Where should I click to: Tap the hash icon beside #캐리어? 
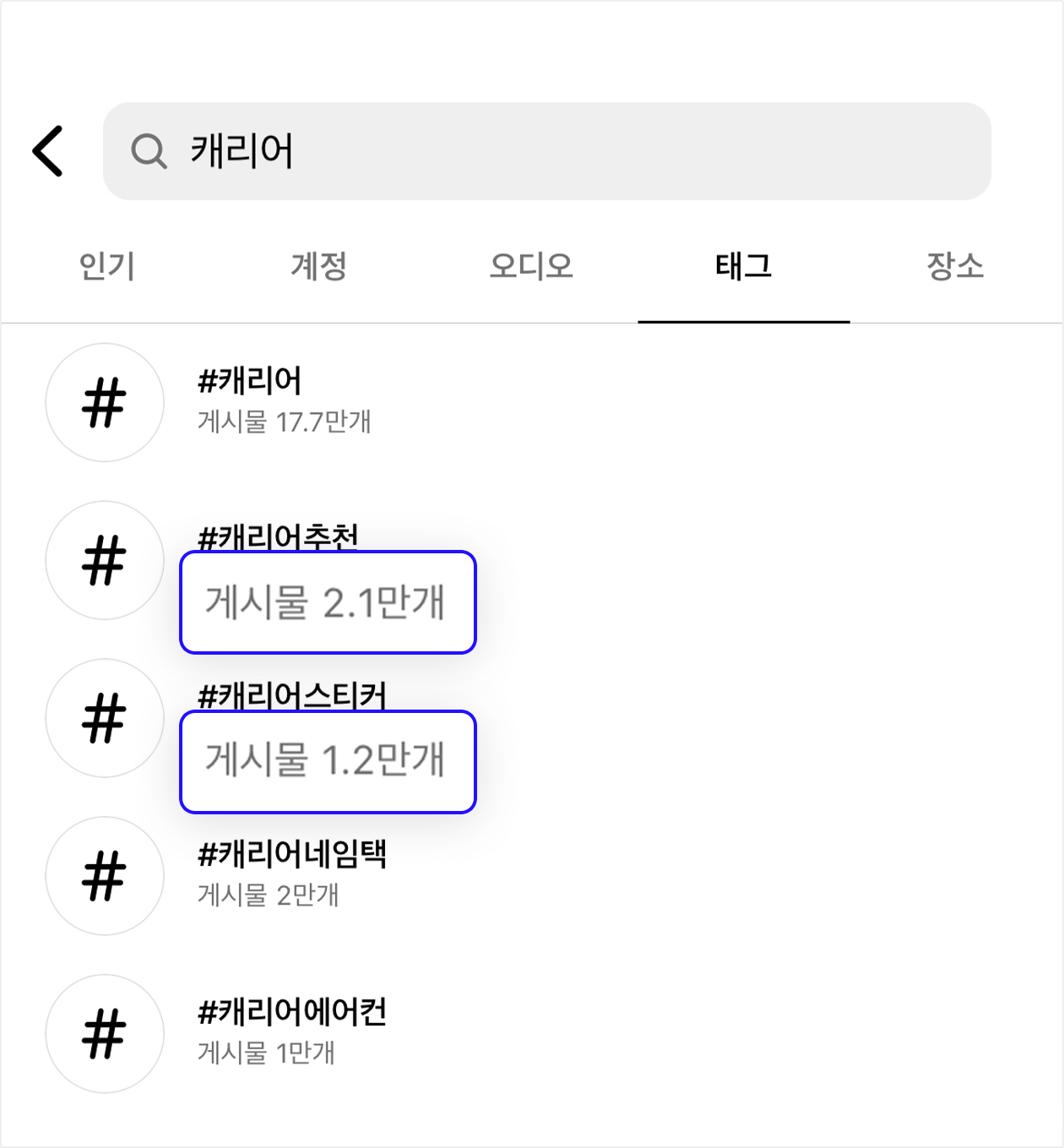click(x=105, y=402)
